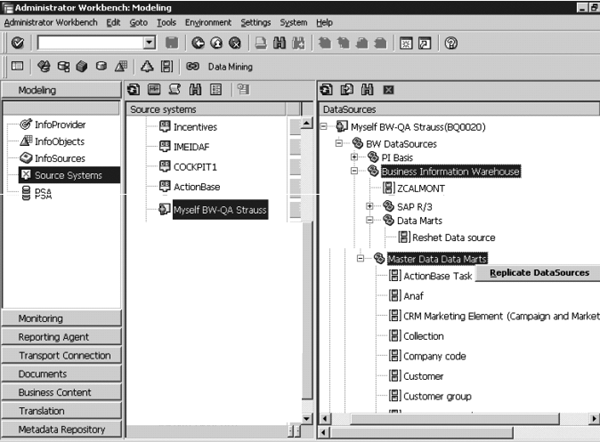The image size is (600, 442).
Task: Click the Back navigation arrow icon
Action: (x=198, y=43)
